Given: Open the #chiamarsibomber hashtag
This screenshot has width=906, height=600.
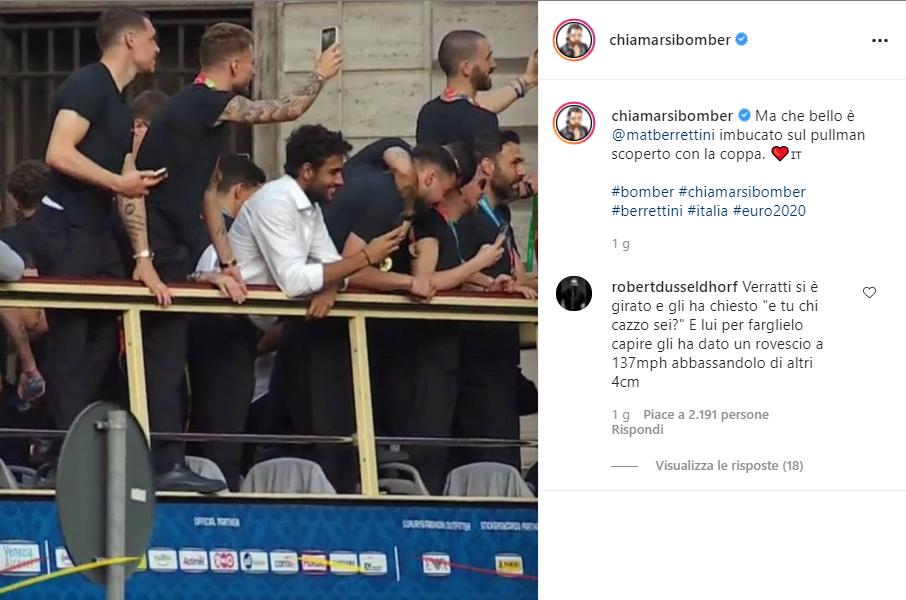Looking at the screenshot, I should [742, 192].
